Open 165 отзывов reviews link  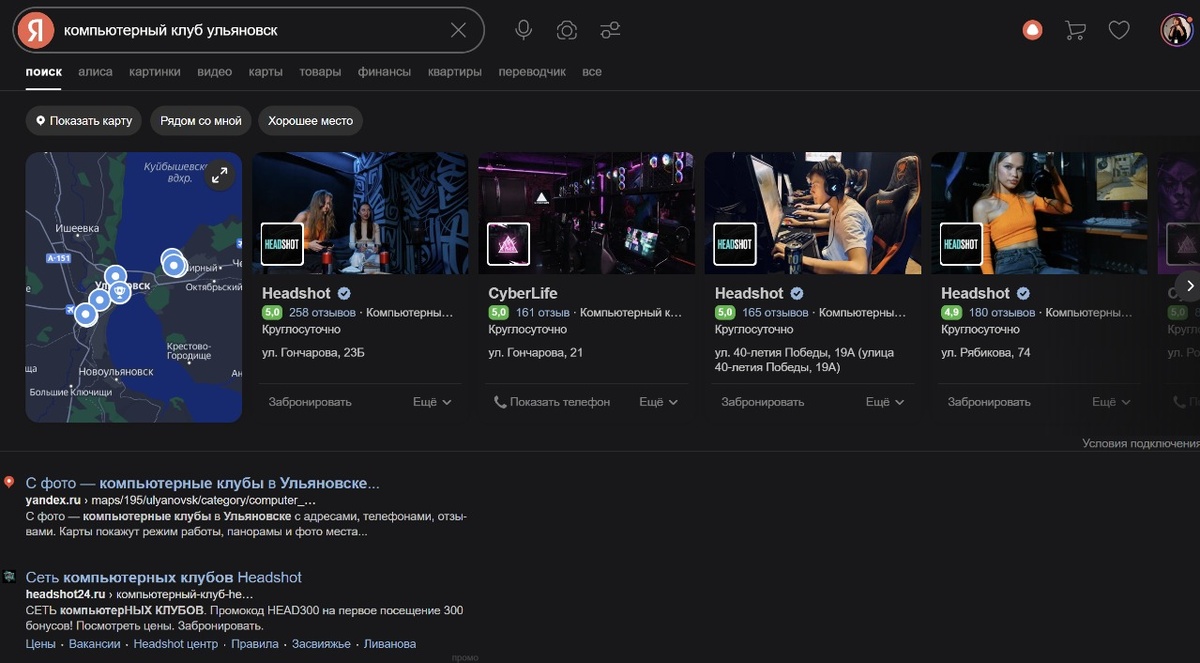click(x=775, y=313)
